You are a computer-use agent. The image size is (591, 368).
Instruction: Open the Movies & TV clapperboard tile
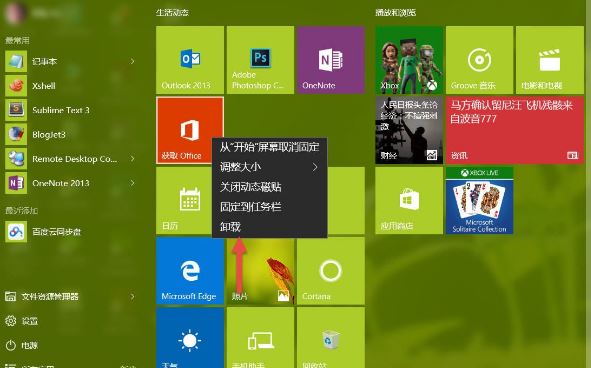pyautogui.click(x=550, y=60)
